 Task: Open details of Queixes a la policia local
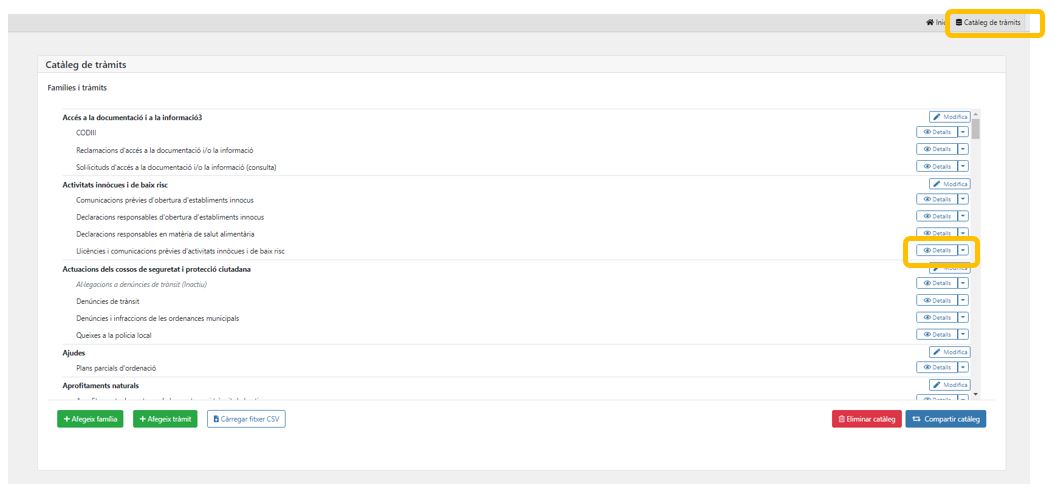pos(937,334)
